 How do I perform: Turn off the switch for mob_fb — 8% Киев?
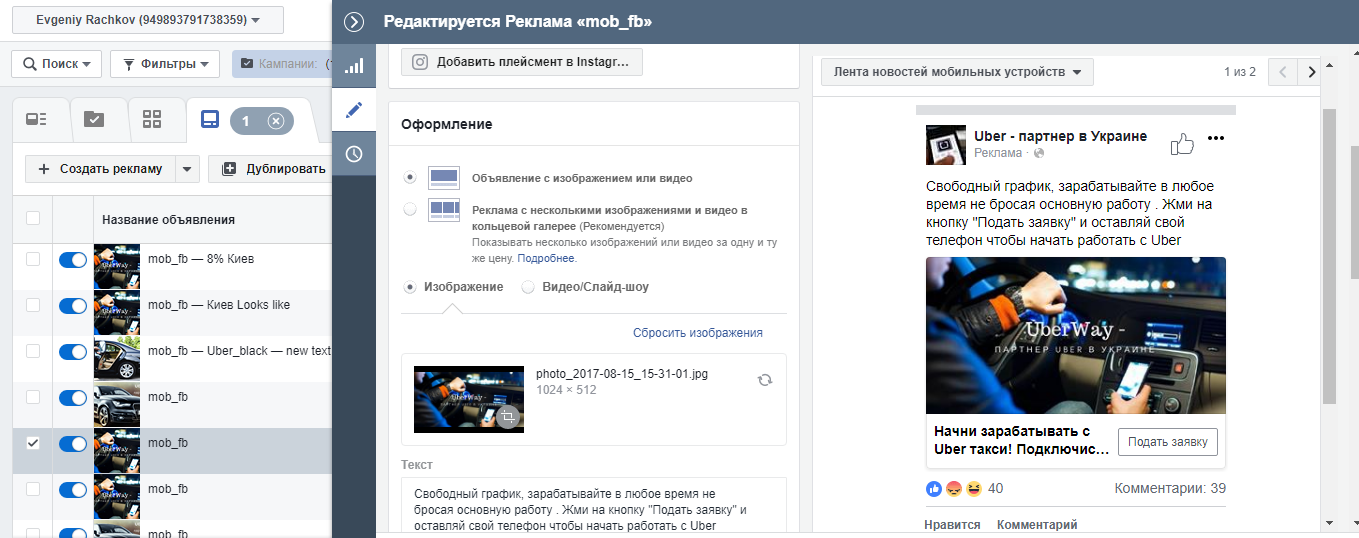pyautogui.click(x=73, y=260)
